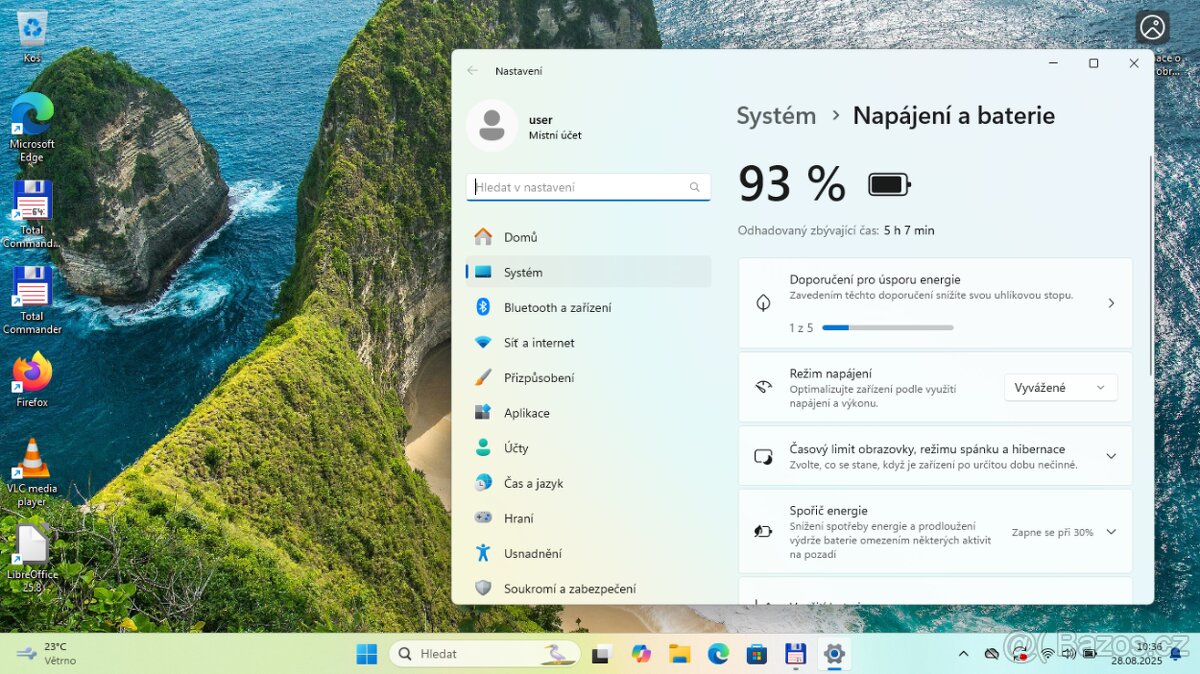
Task: Open Hraní settings page
Action: 518,518
